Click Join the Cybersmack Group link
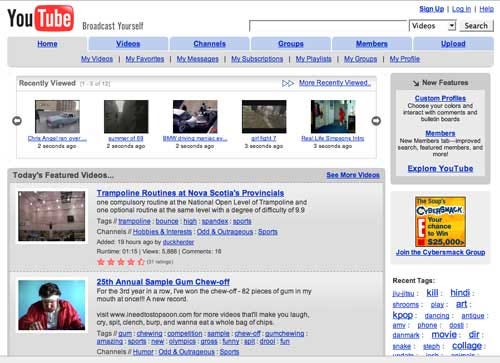Screen dimensions: 500x363 440,252
